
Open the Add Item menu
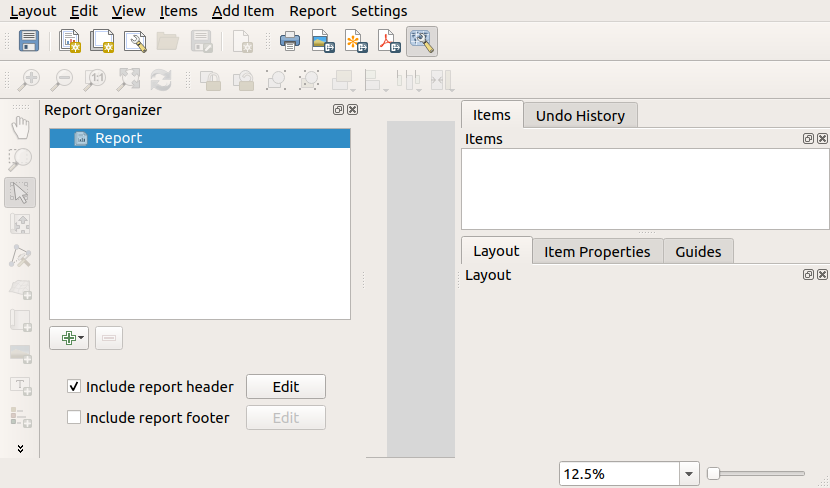click(244, 11)
